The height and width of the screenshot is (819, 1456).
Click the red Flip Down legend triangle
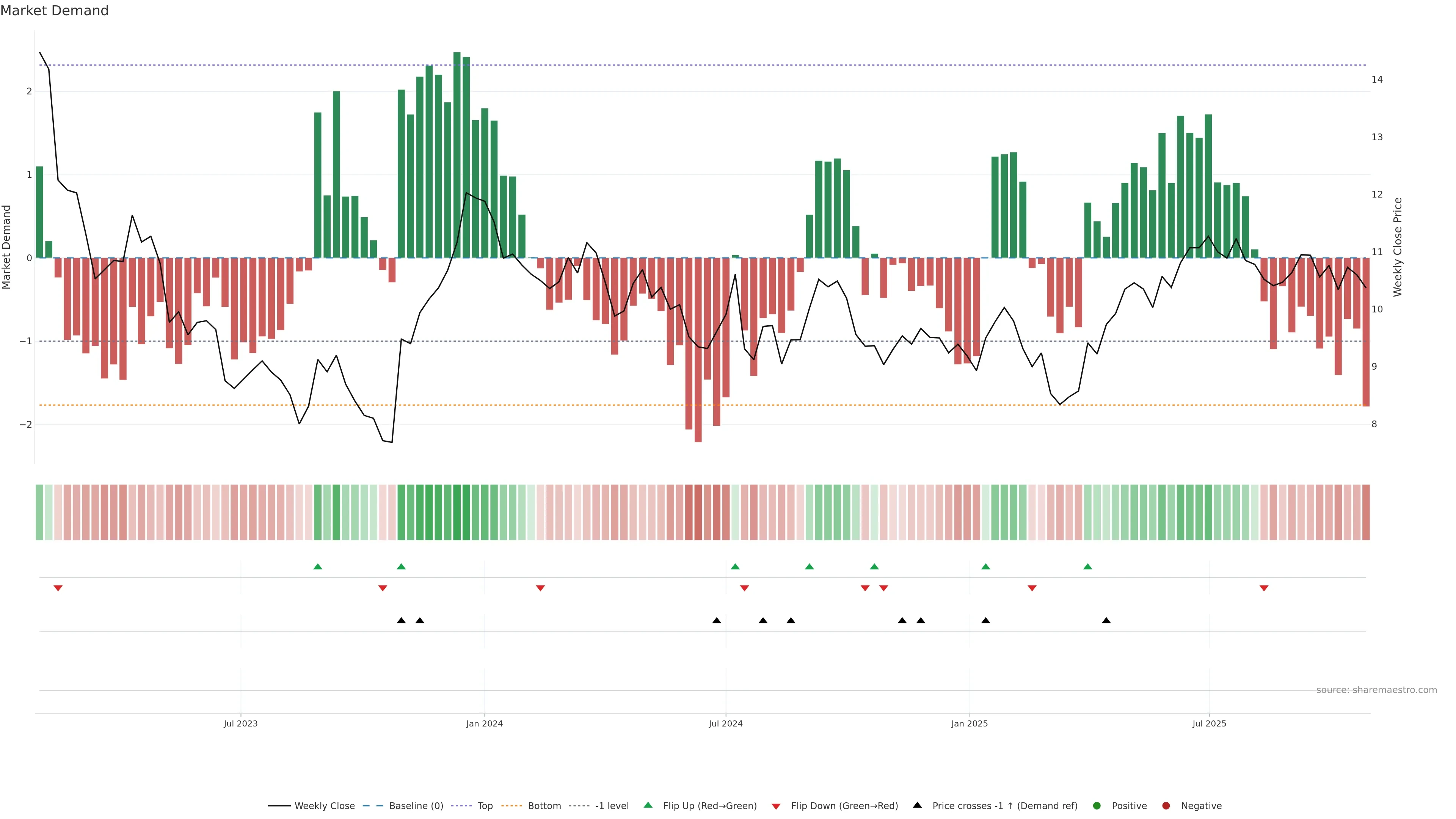776,806
